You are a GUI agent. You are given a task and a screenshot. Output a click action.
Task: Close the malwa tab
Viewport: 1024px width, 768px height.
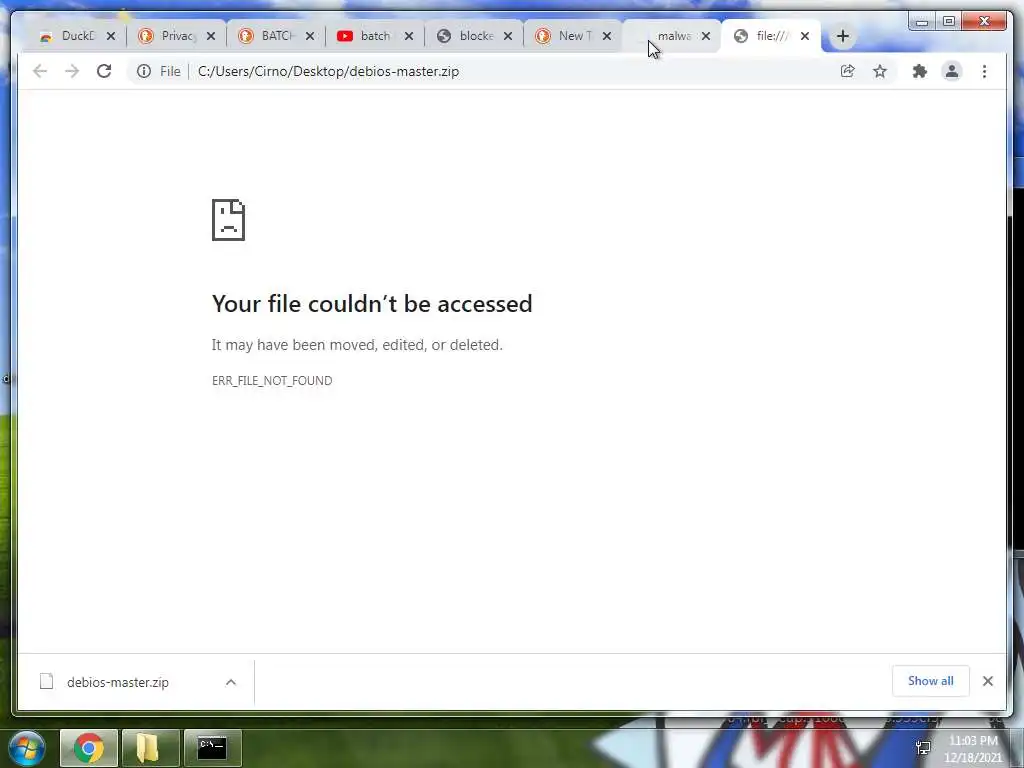coord(706,36)
